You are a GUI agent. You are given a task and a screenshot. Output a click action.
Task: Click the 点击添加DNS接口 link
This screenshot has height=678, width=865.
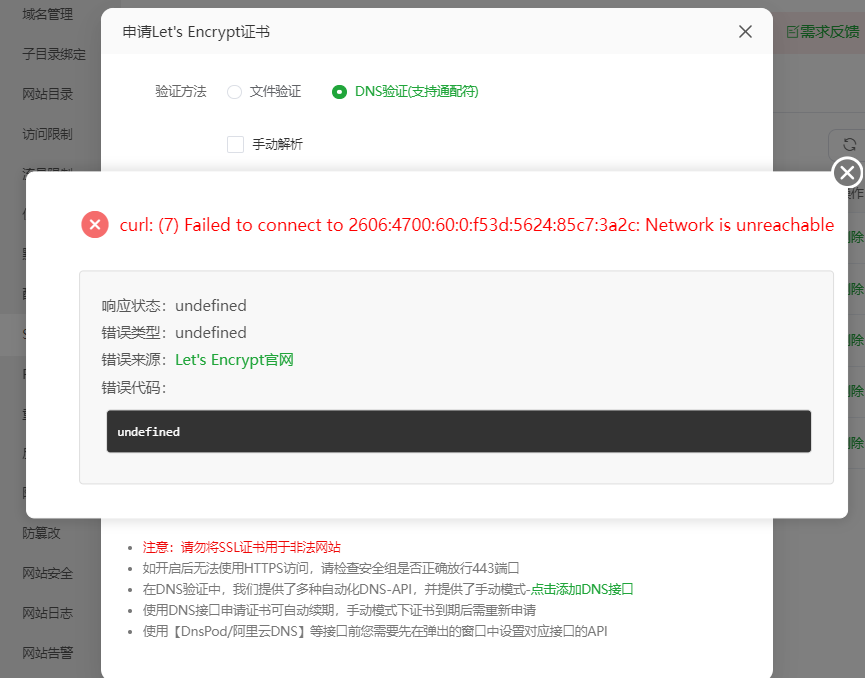click(581, 589)
